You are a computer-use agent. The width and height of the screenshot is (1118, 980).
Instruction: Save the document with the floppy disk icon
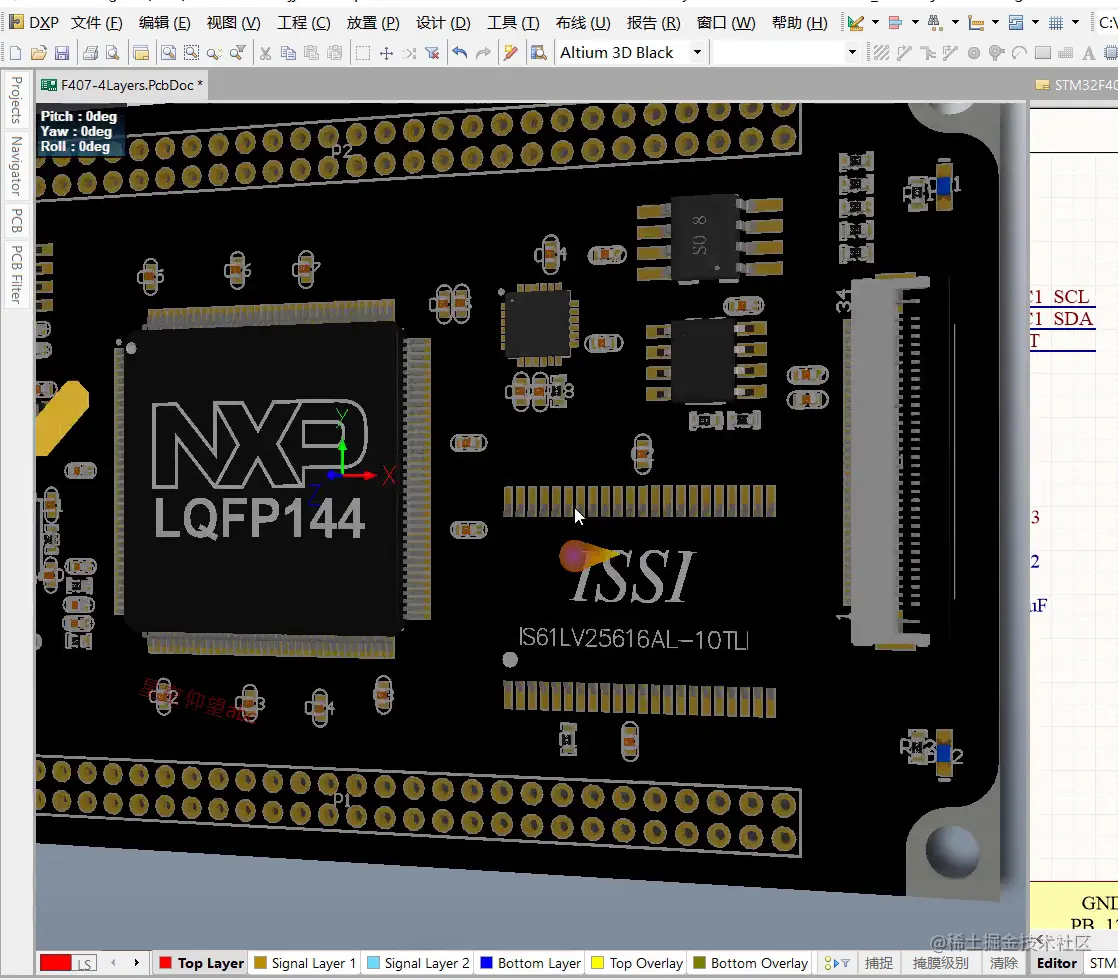click(x=62, y=53)
